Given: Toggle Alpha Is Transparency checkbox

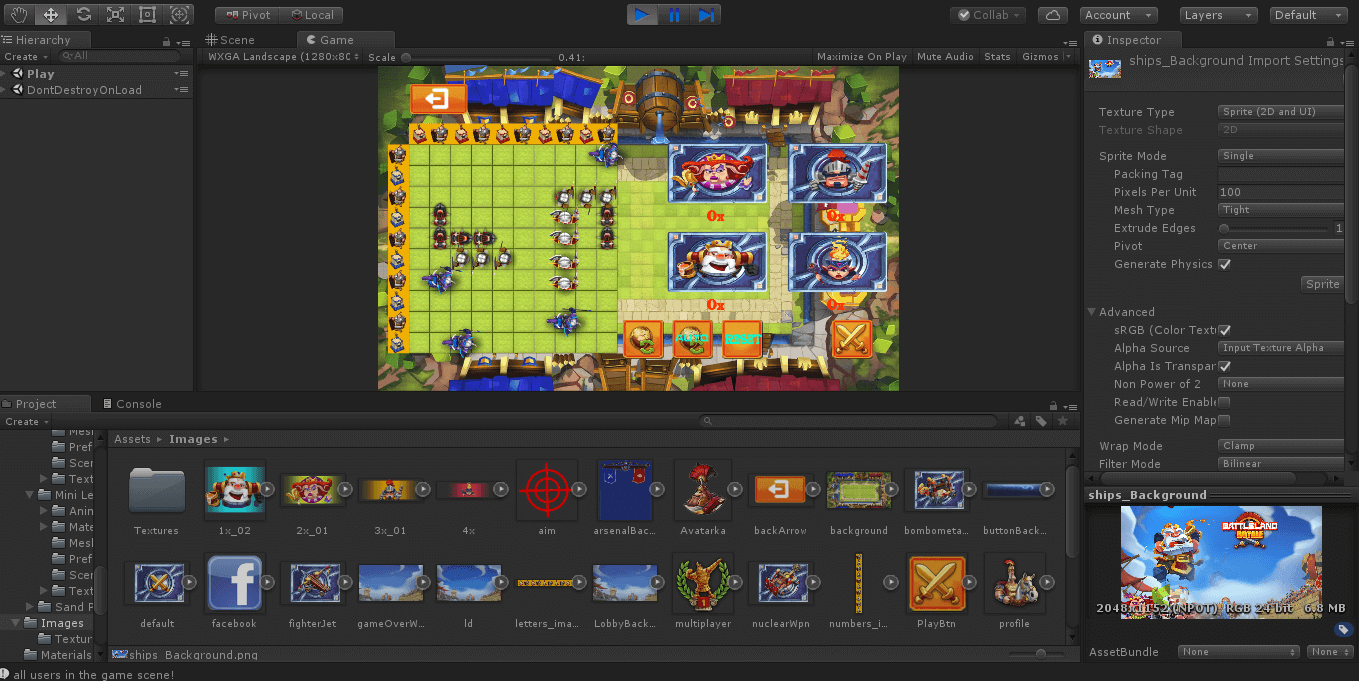Looking at the screenshot, I should click(1224, 367).
